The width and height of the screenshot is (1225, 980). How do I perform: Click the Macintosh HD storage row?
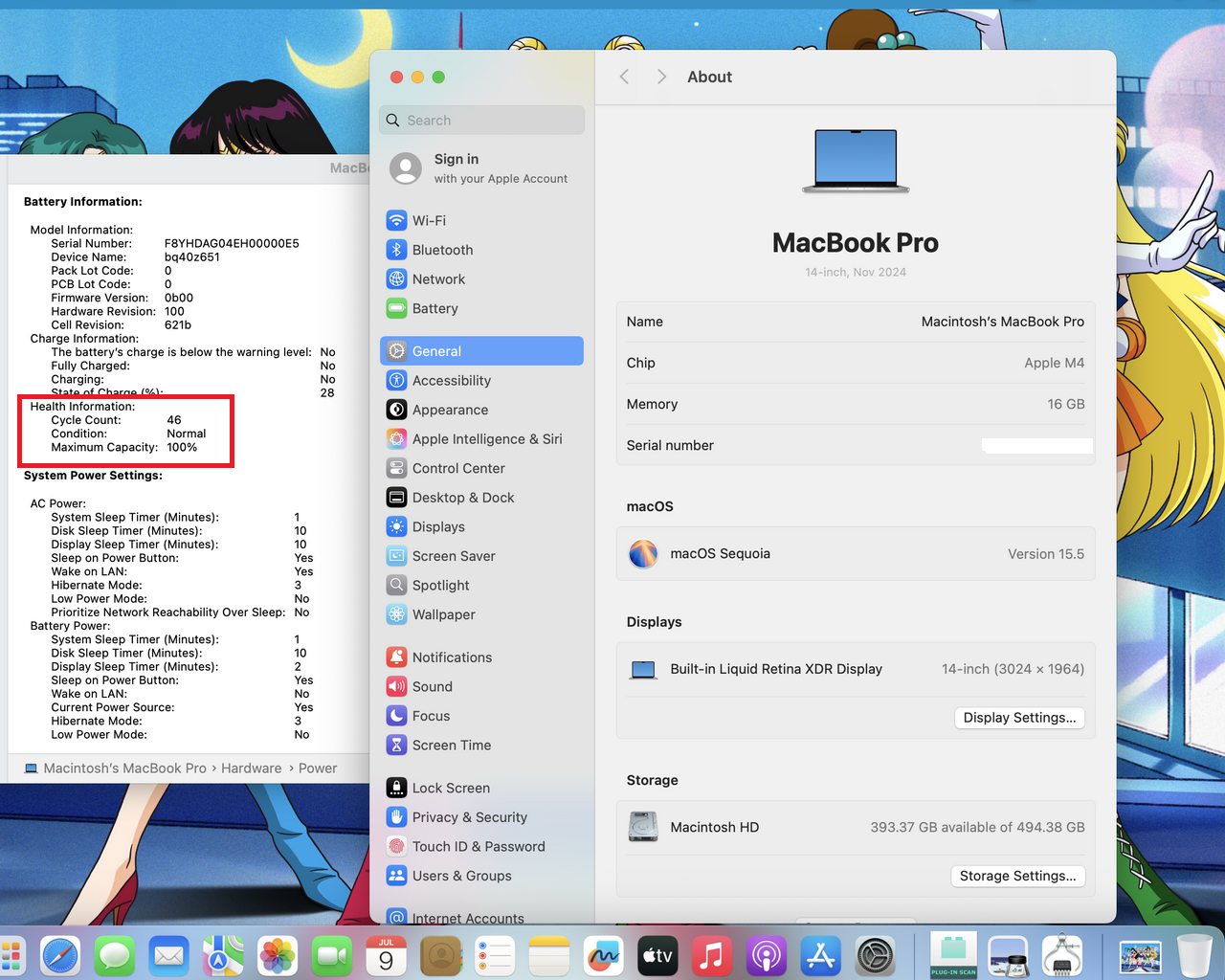[x=856, y=827]
